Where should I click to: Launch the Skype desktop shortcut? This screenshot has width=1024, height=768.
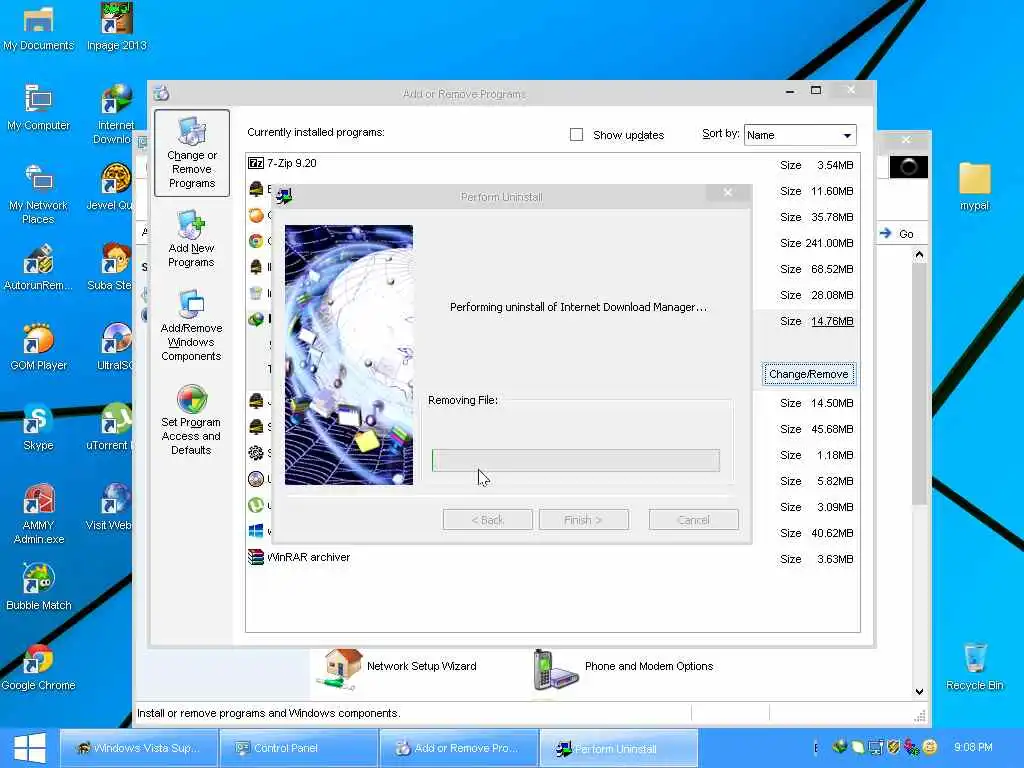click(38, 428)
